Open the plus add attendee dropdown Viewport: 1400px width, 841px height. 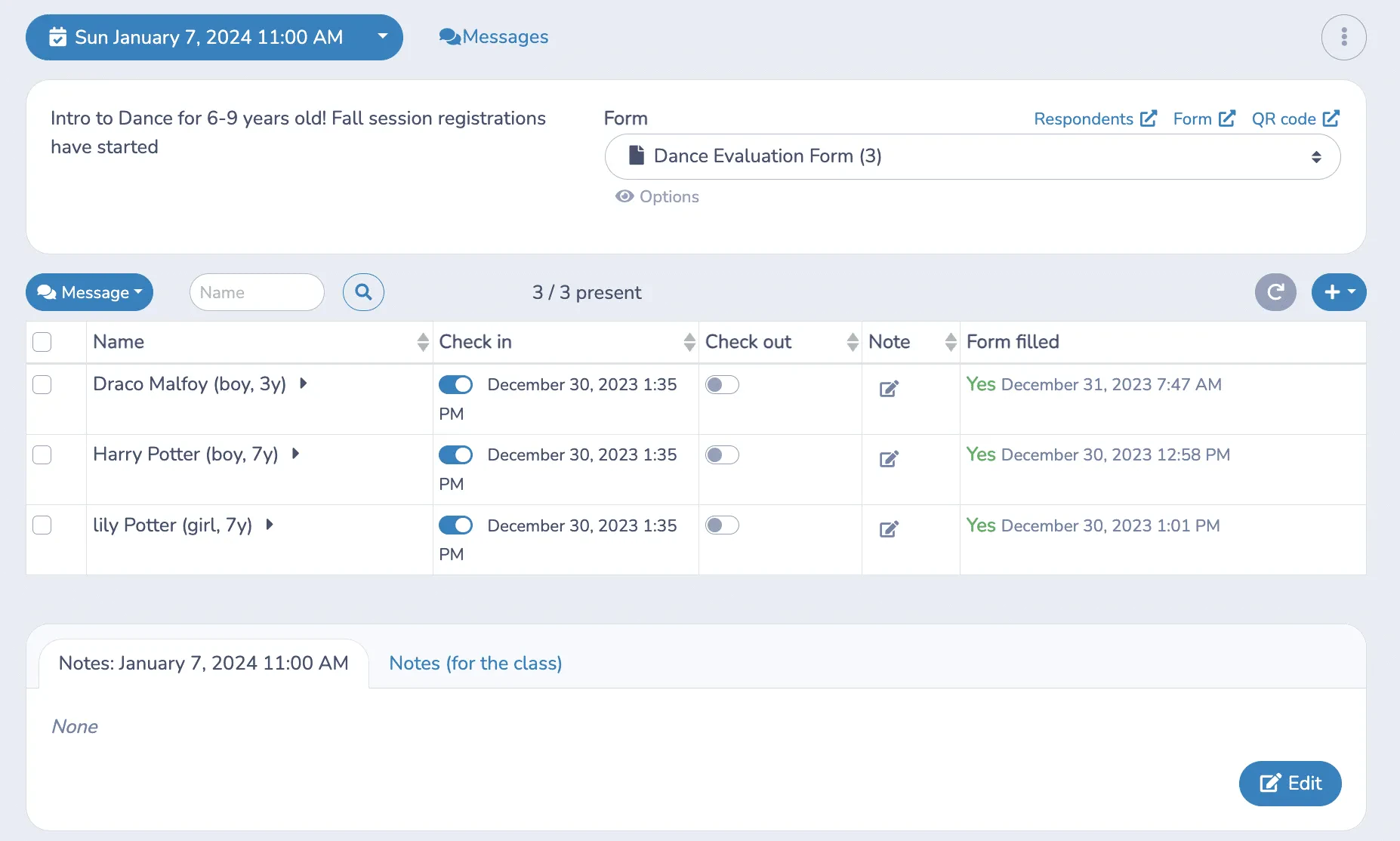pyautogui.click(x=1339, y=292)
